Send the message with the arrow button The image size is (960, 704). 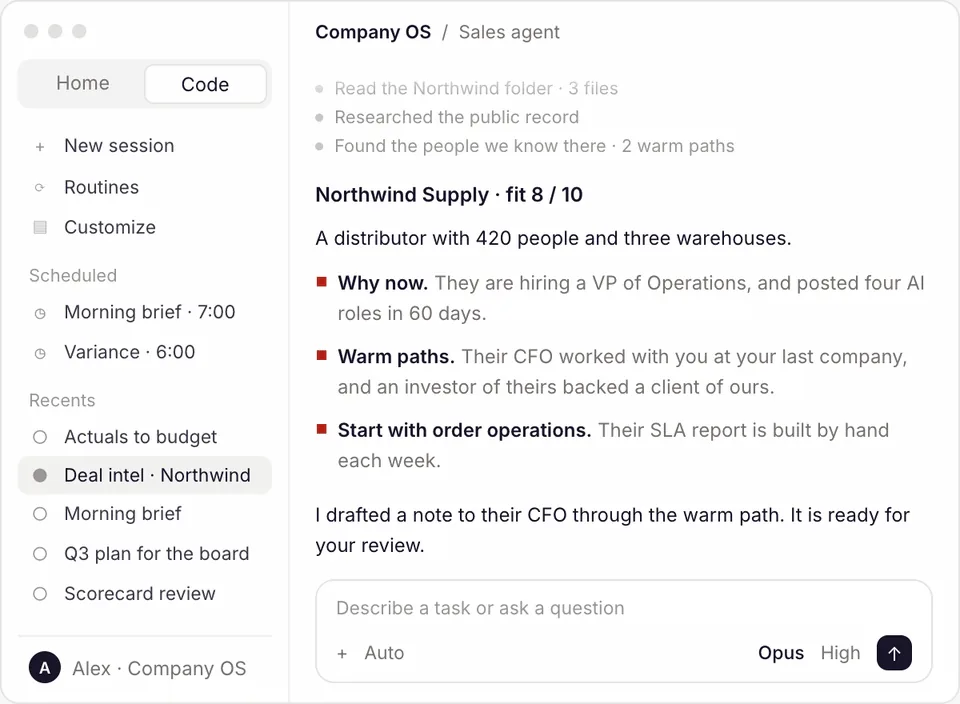tap(894, 653)
